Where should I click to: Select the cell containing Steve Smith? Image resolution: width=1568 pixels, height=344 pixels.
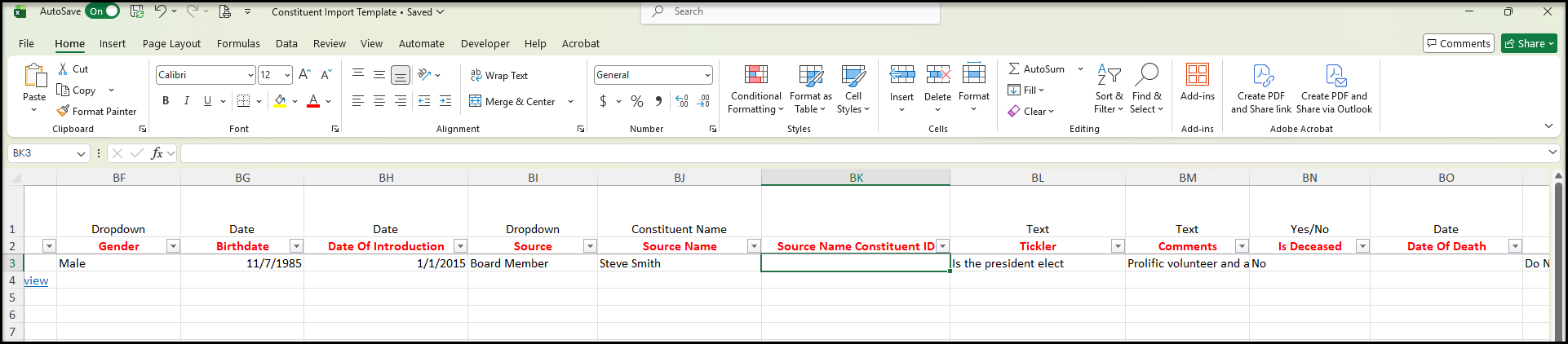[679, 263]
